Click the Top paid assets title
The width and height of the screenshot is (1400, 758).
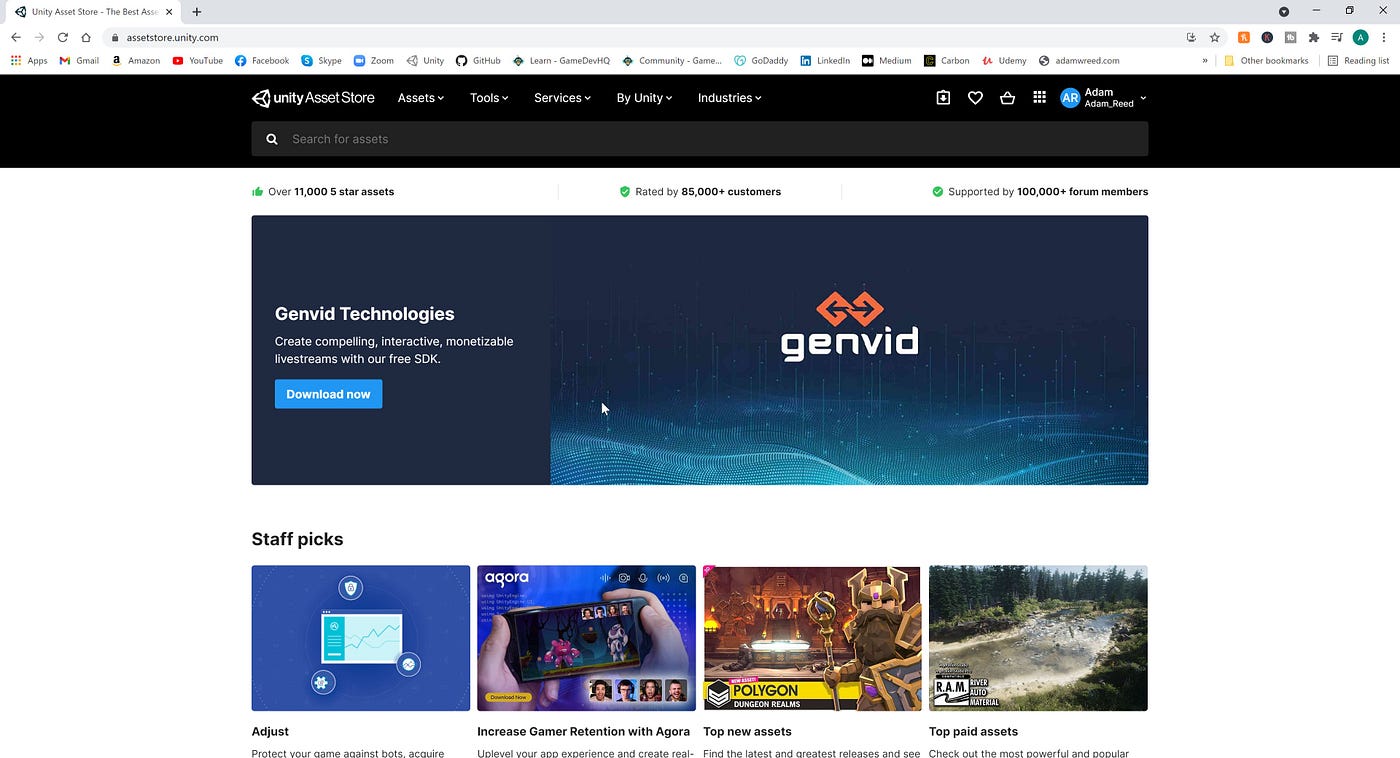973,732
